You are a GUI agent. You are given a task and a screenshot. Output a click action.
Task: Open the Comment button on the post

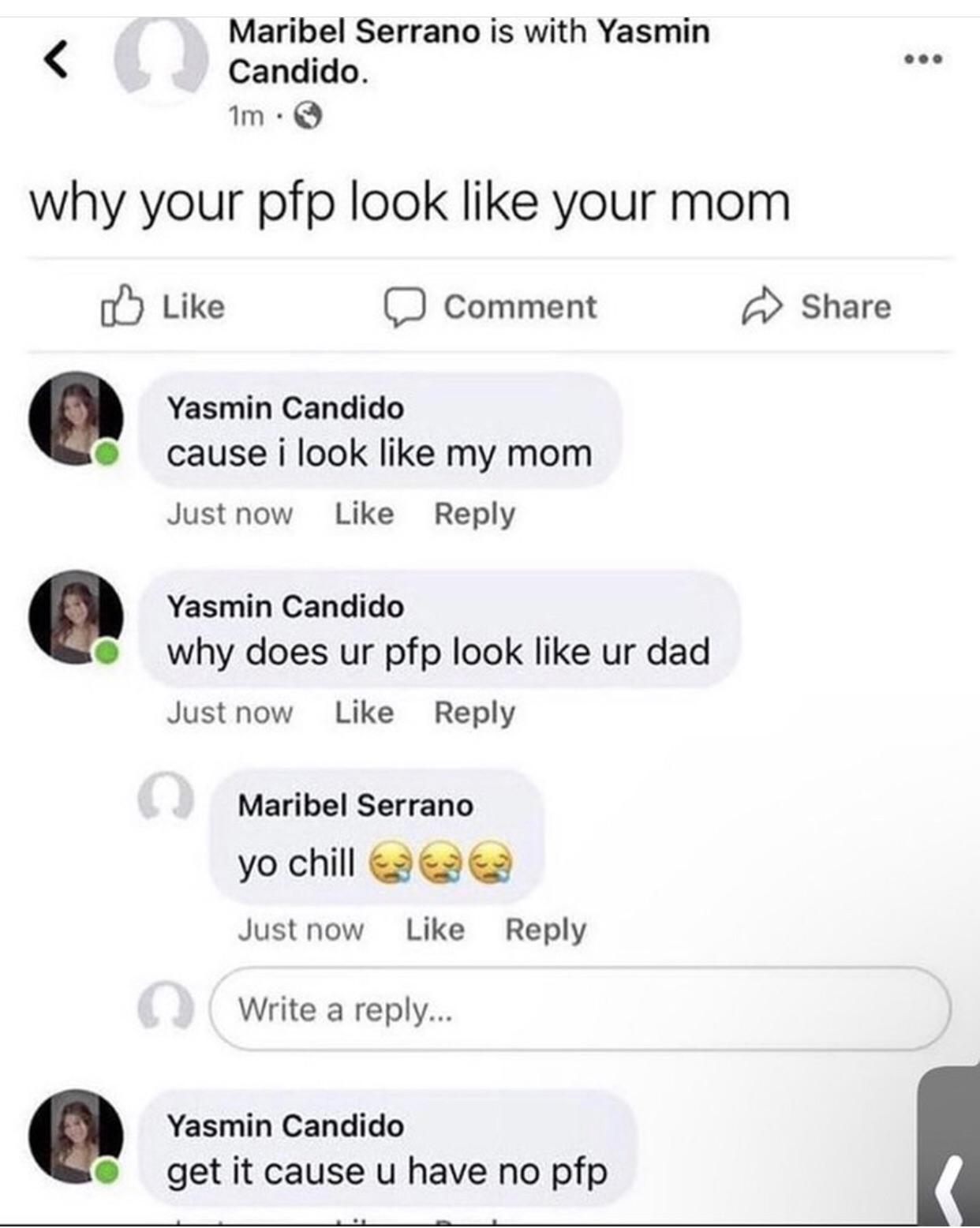click(x=490, y=306)
